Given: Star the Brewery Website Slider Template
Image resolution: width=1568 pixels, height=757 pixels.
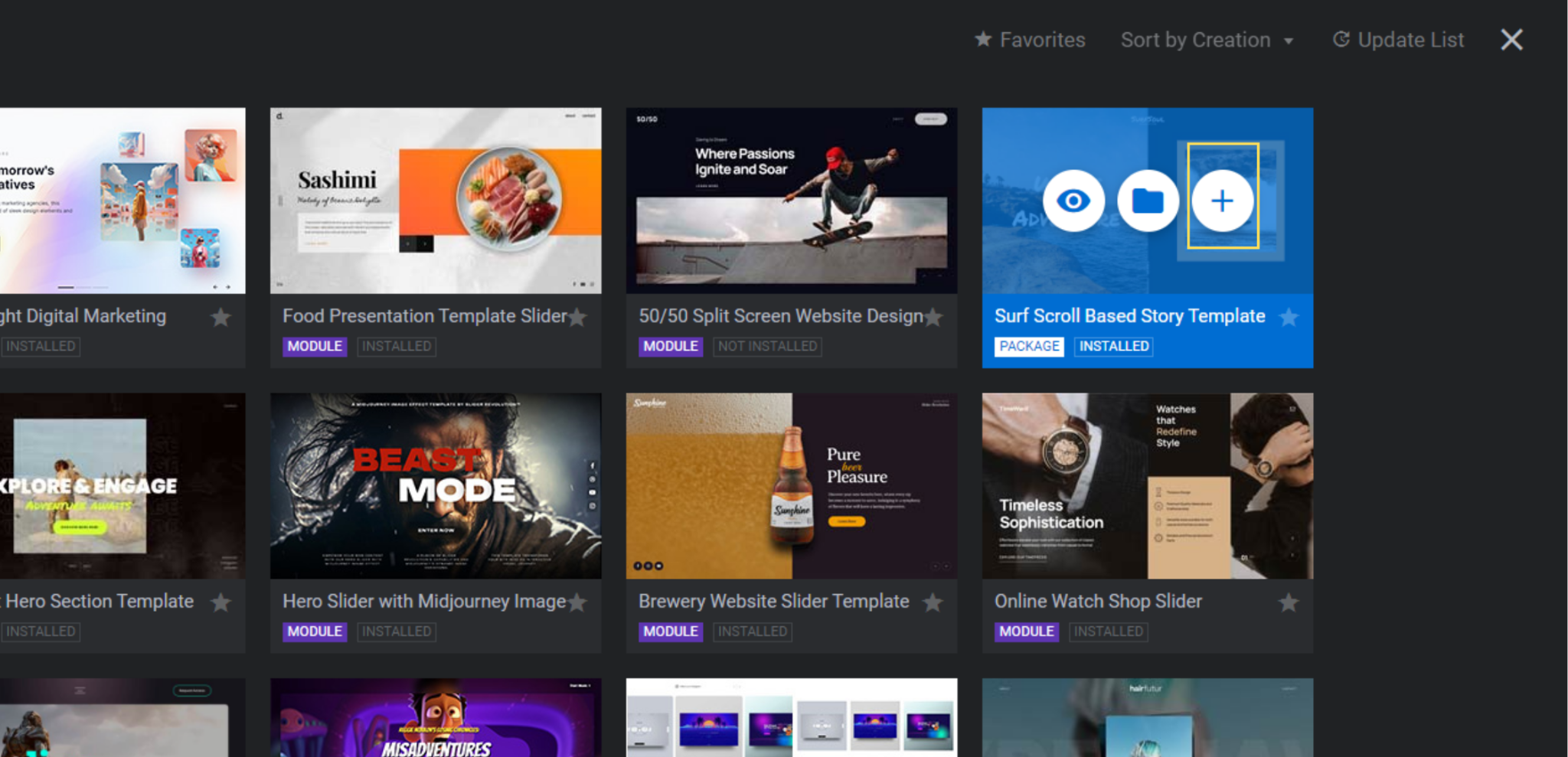Looking at the screenshot, I should pos(933,602).
